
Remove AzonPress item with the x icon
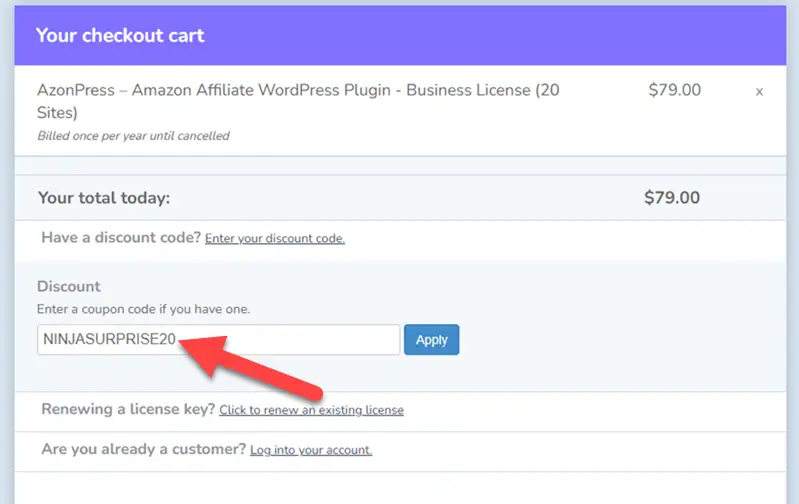(759, 92)
